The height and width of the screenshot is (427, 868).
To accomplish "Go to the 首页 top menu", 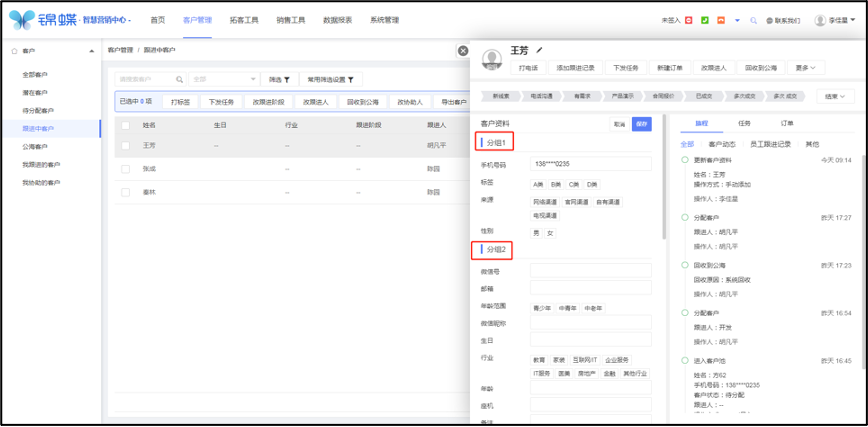I will click(158, 20).
